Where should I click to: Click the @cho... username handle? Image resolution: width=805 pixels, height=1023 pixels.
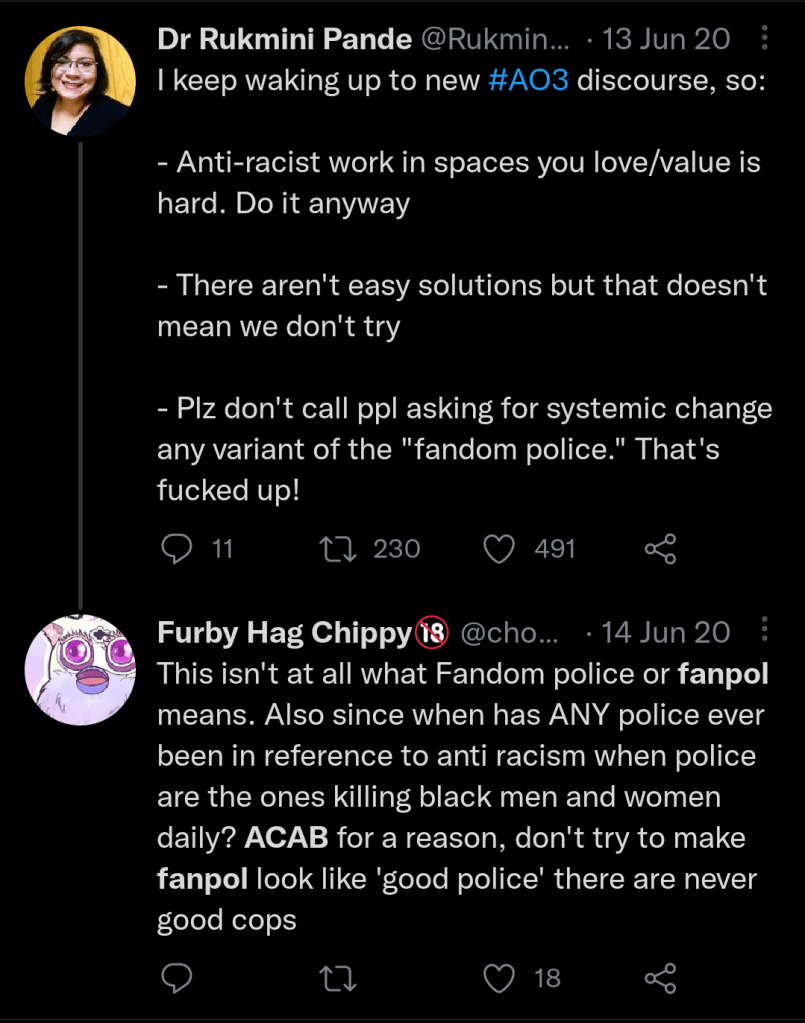click(x=512, y=632)
